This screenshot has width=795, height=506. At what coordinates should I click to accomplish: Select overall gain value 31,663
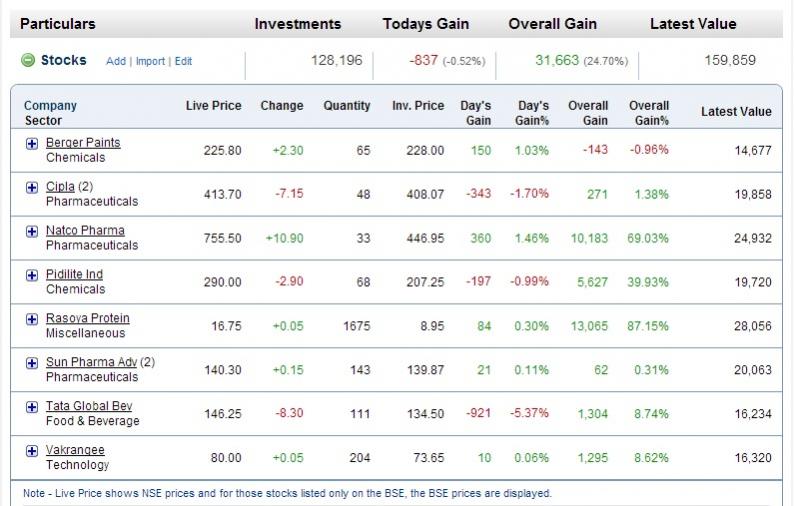[x=557, y=60]
